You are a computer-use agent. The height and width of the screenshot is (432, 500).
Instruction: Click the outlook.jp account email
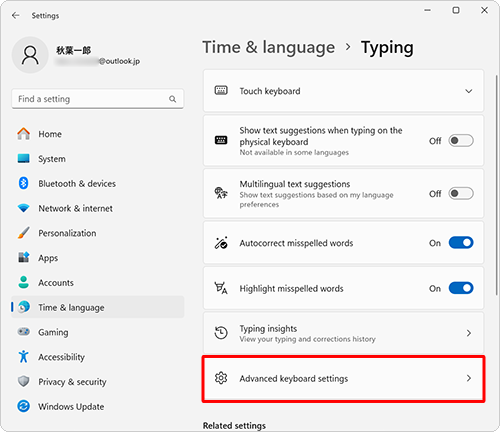click(x=98, y=61)
